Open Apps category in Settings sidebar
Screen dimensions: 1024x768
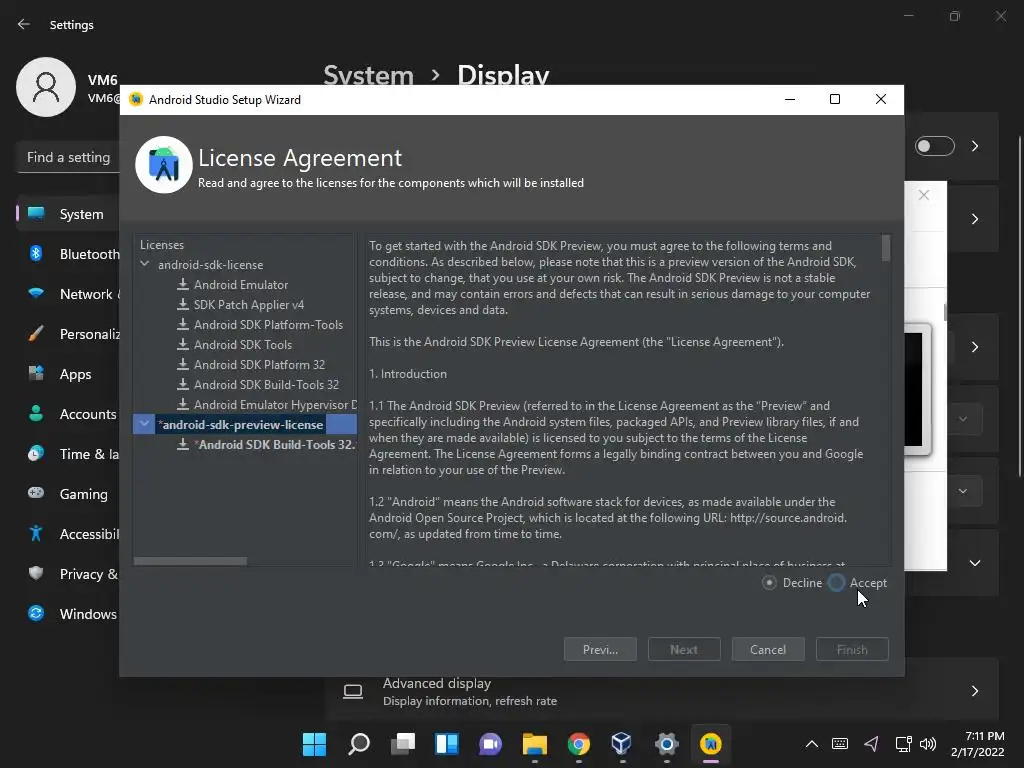coord(69,374)
